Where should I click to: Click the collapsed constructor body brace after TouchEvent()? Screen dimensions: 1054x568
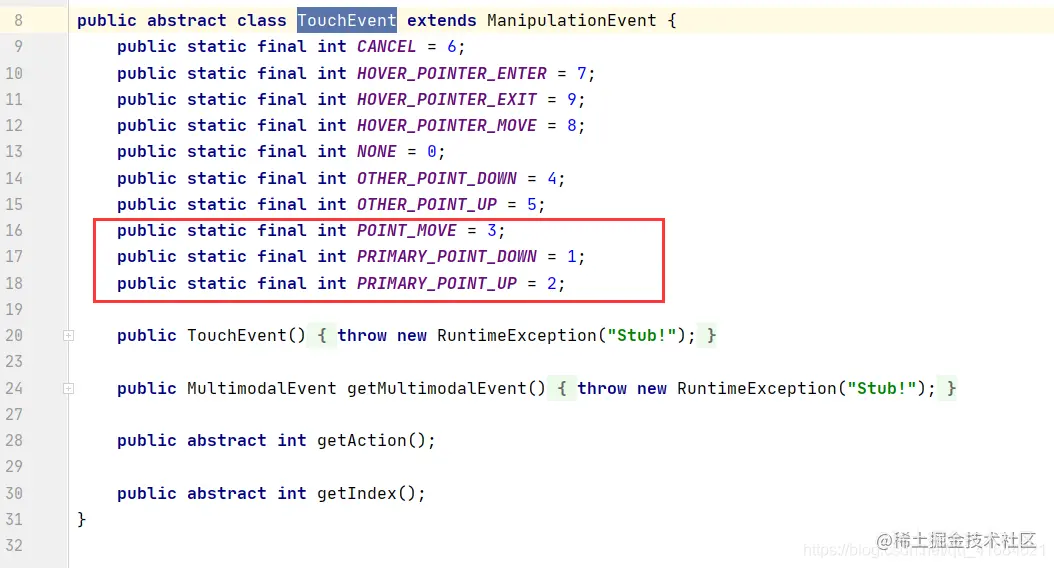pos(322,335)
